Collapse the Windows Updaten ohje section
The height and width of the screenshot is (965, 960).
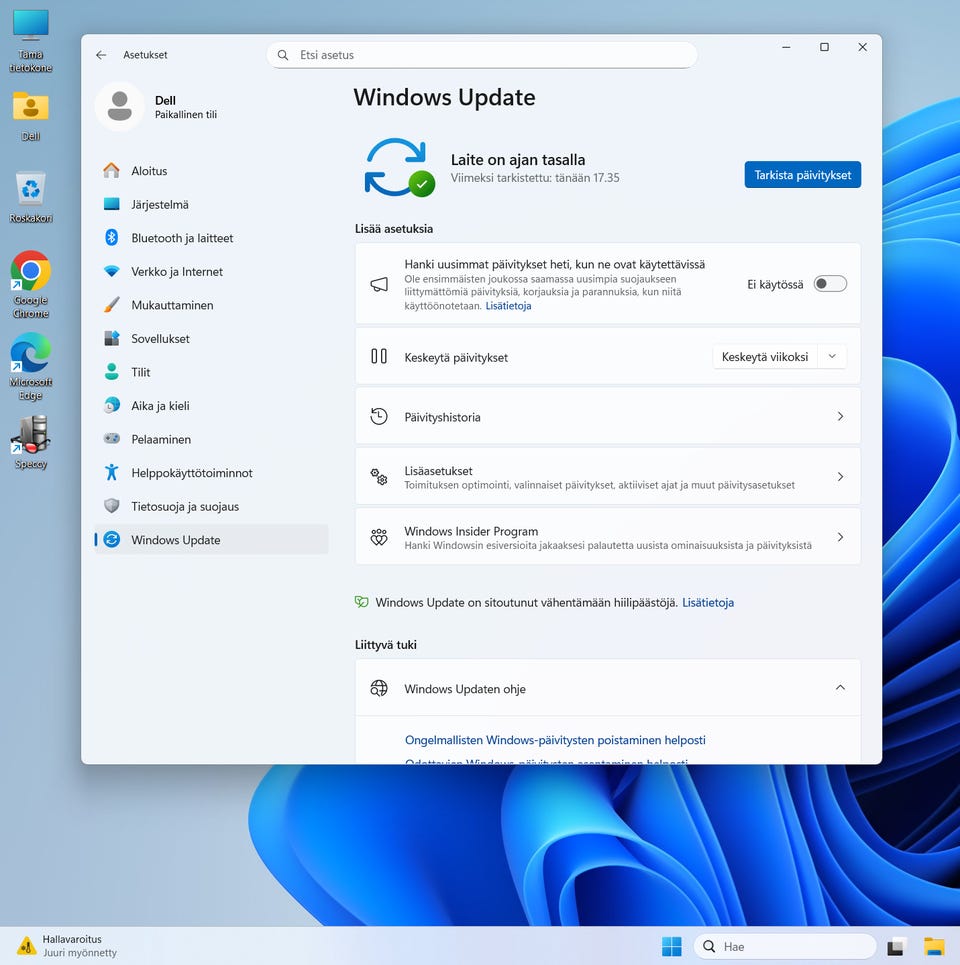(x=840, y=688)
